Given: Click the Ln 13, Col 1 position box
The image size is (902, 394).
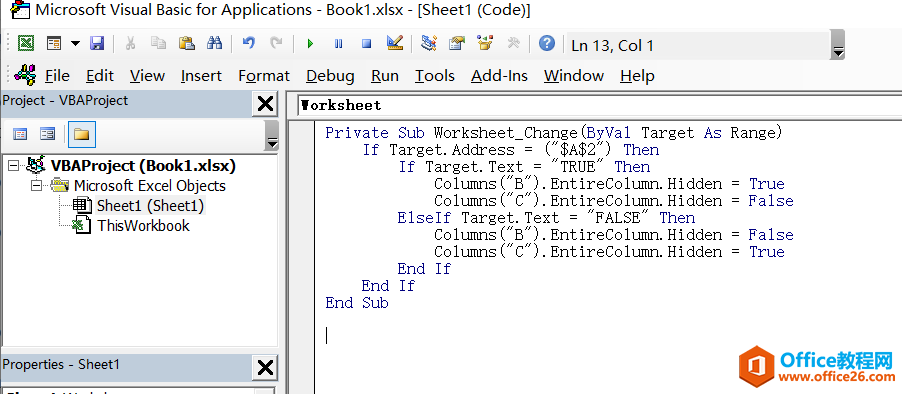Looking at the screenshot, I should coord(699,45).
